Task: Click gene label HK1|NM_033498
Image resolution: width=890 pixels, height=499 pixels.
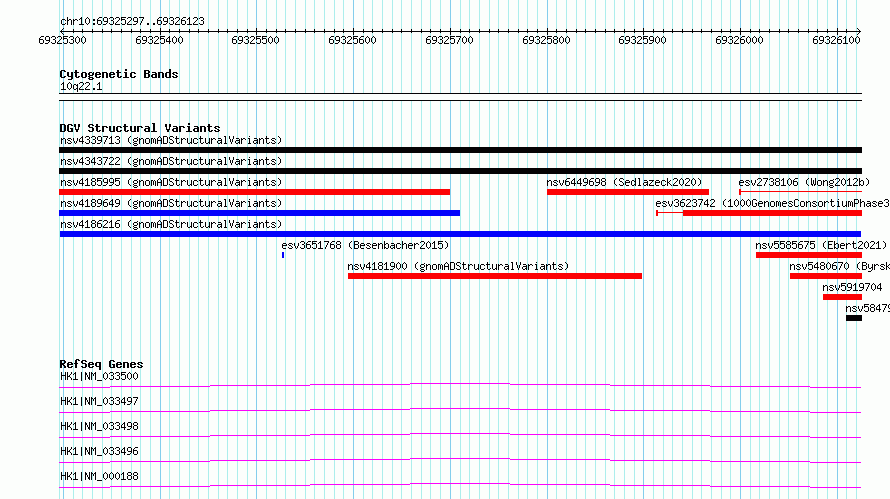Action: point(99,426)
